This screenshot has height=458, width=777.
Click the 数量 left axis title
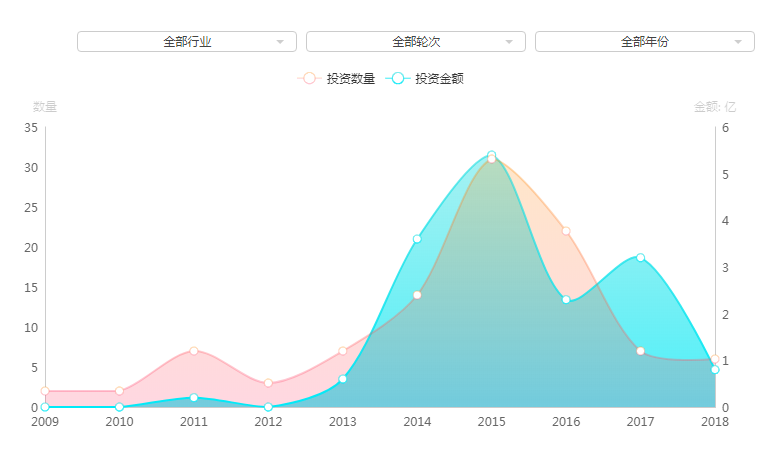pos(45,107)
